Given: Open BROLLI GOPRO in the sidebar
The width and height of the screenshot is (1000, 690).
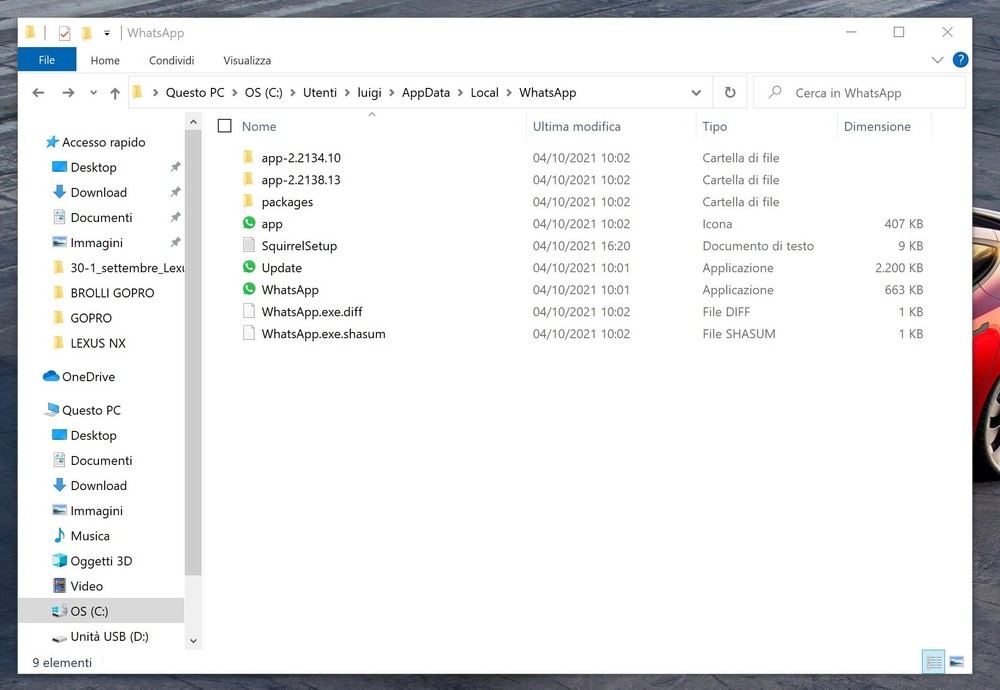Looking at the screenshot, I should (112, 293).
